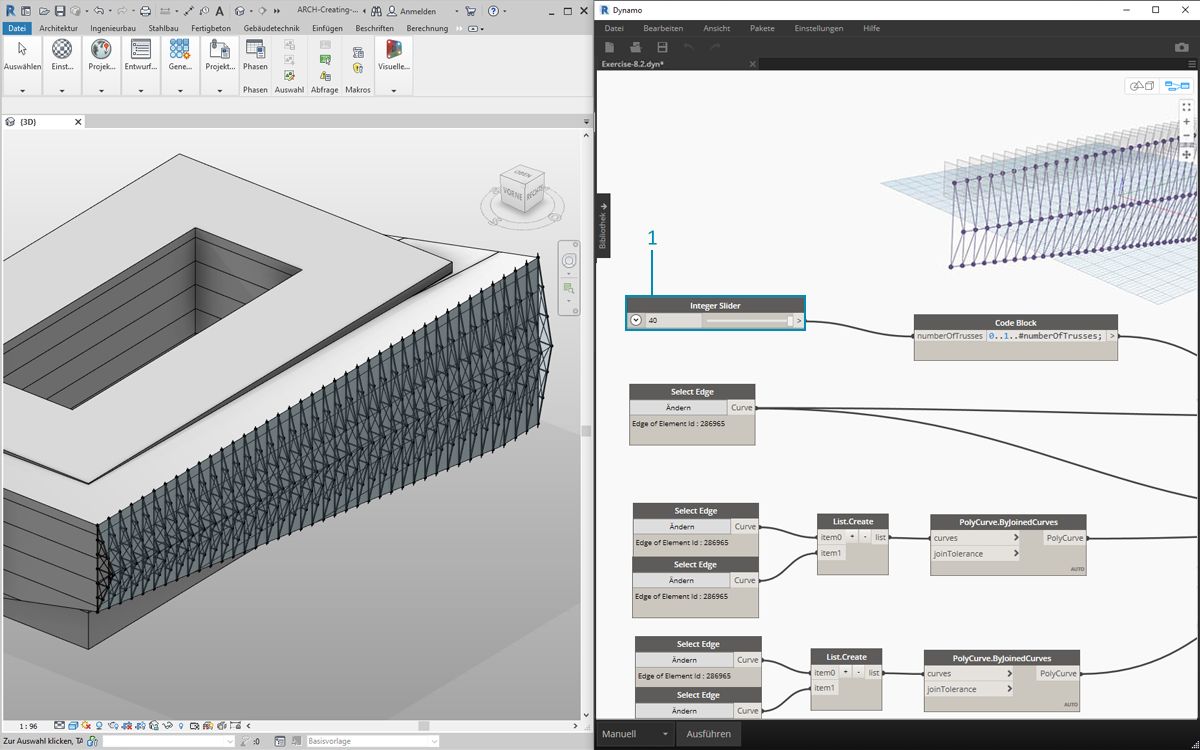The height and width of the screenshot is (750, 1200).
Task: Click view scale 1:96 in Revit
Action: pyautogui.click(x=29, y=725)
